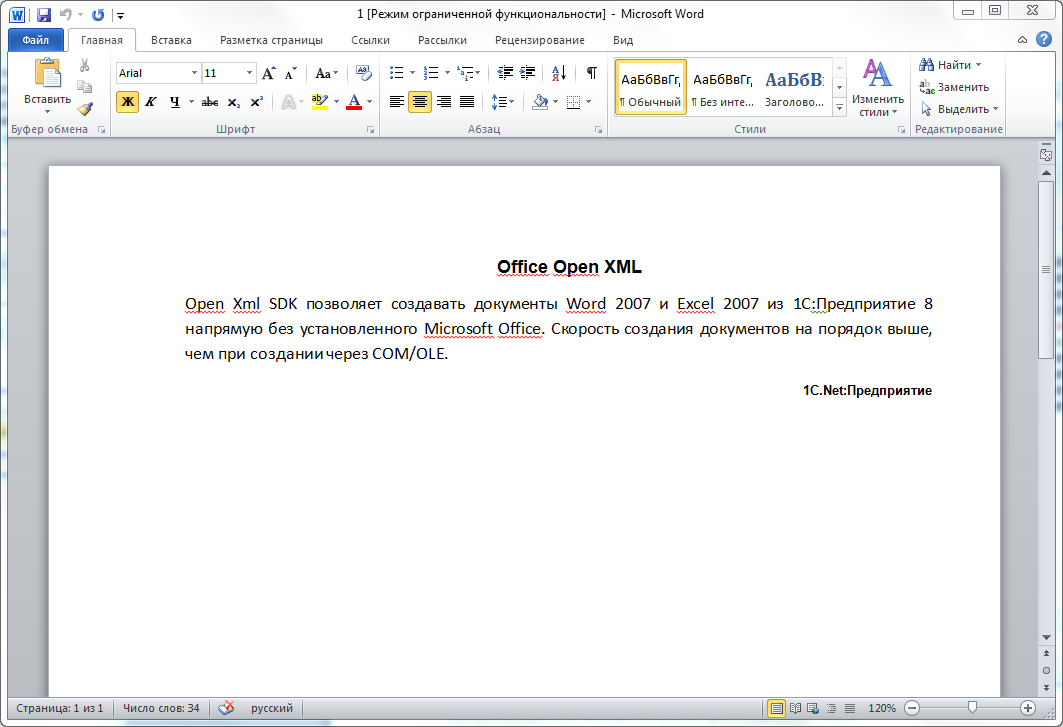Click the Justify alignment icon

point(467,102)
